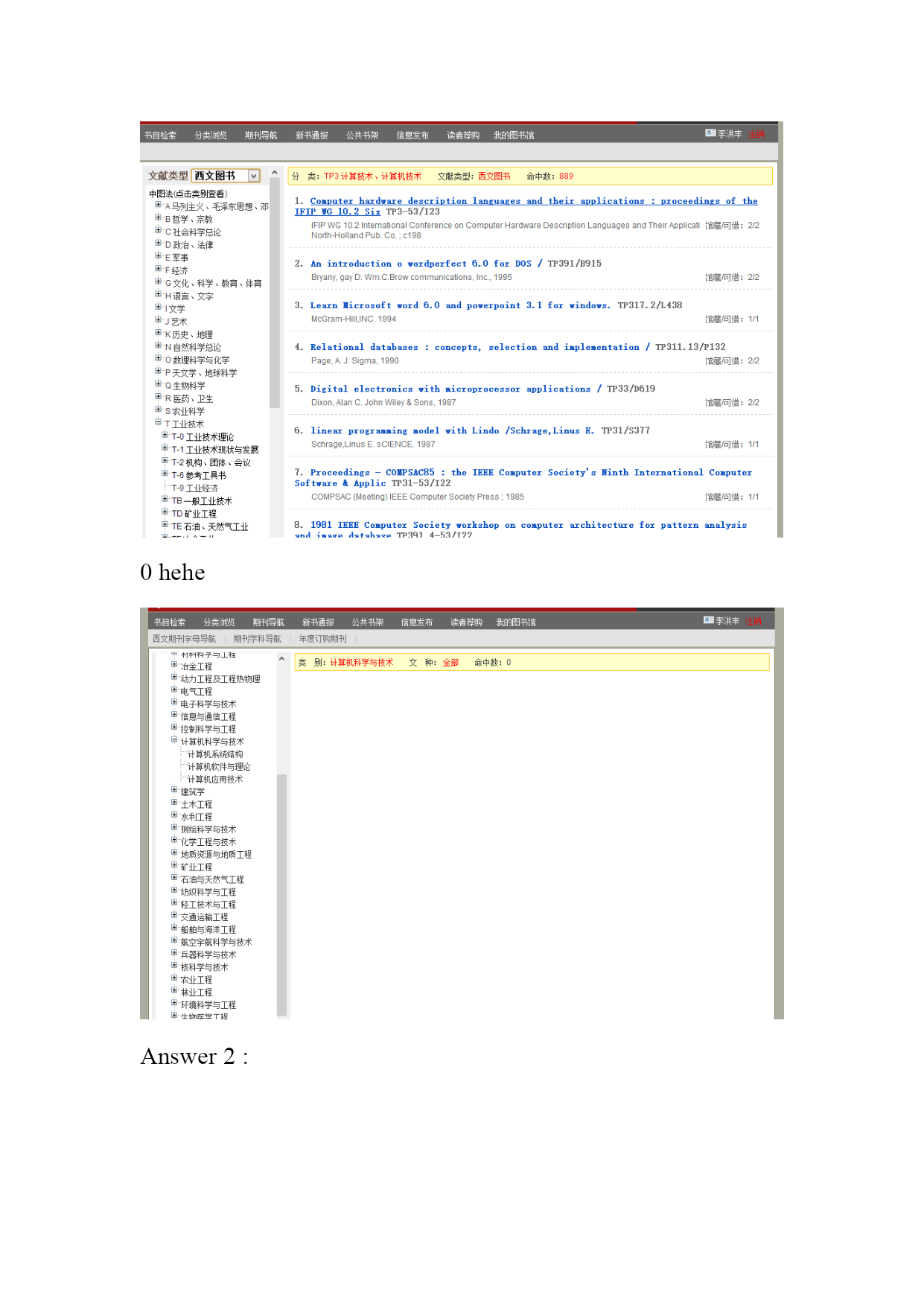Expand the TD 矿业工程 sub-node
924x1306 pixels.
(x=165, y=512)
